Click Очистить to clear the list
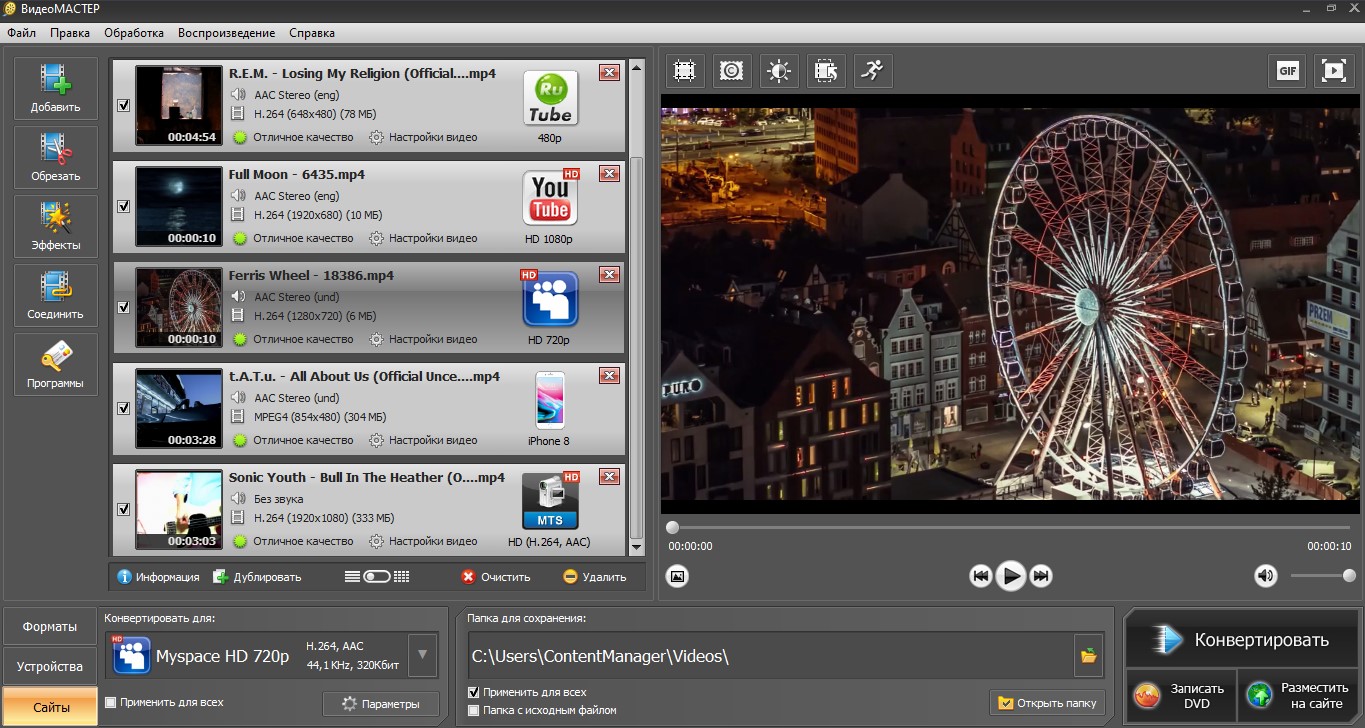The image size is (1365, 728). (x=495, y=577)
